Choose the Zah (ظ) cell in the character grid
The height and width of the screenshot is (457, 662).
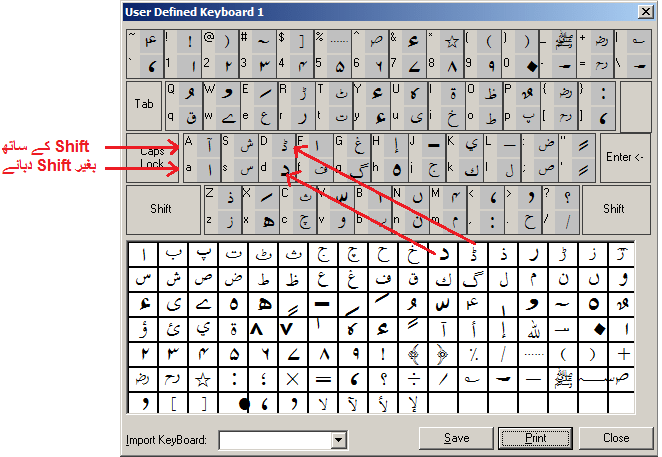click(293, 279)
